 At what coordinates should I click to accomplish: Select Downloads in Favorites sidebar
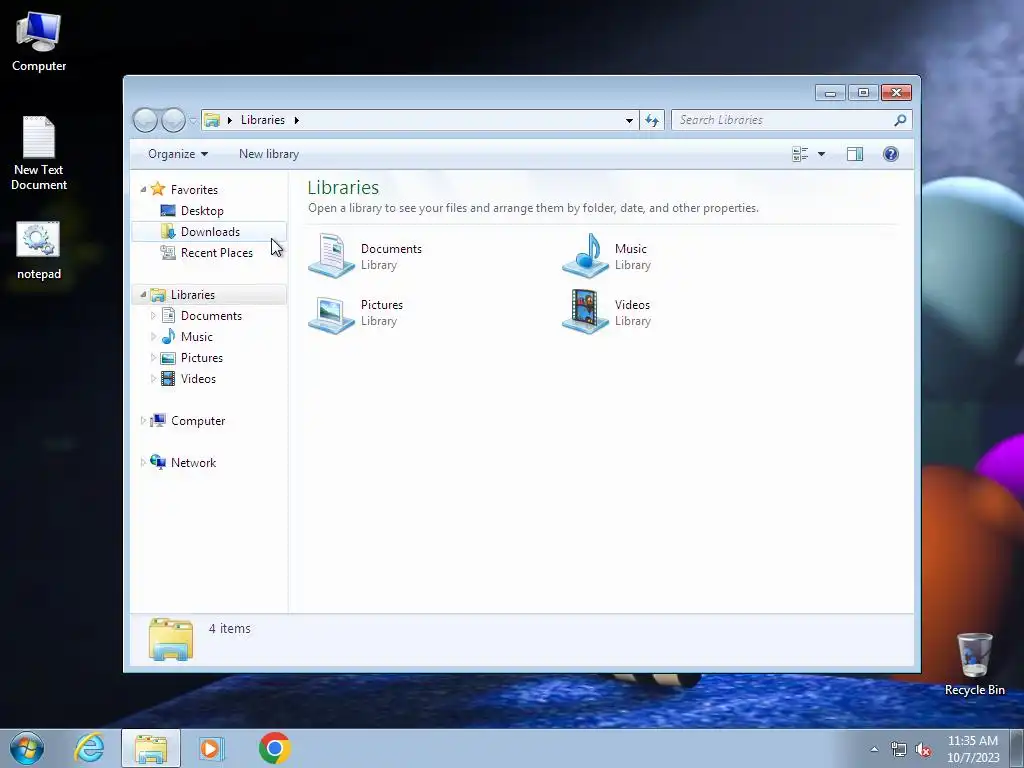pos(210,232)
